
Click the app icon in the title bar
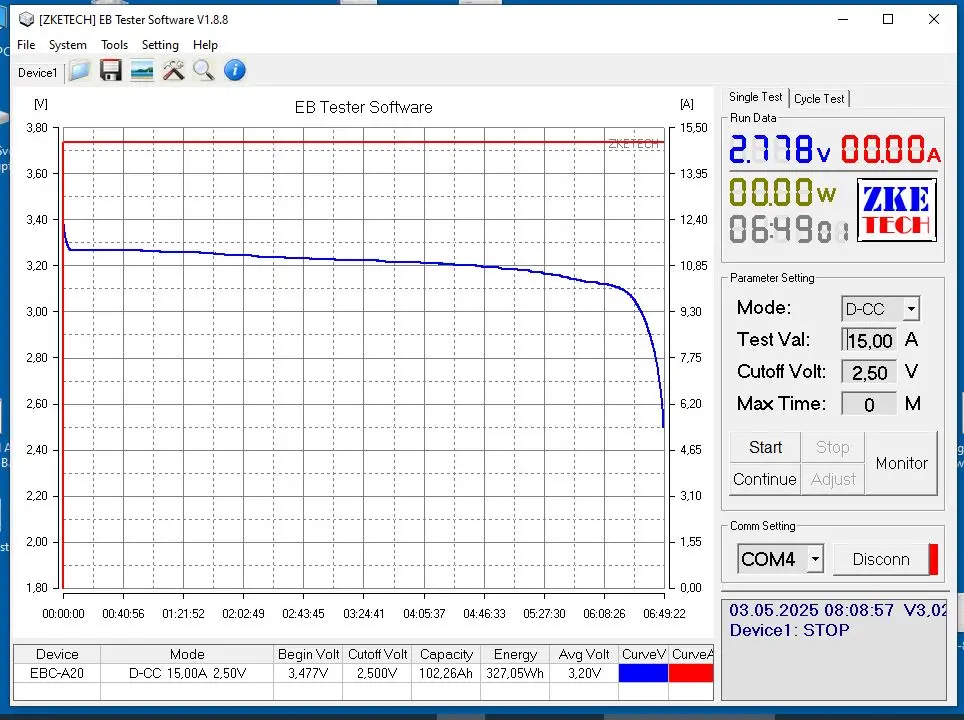tap(26, 20)
